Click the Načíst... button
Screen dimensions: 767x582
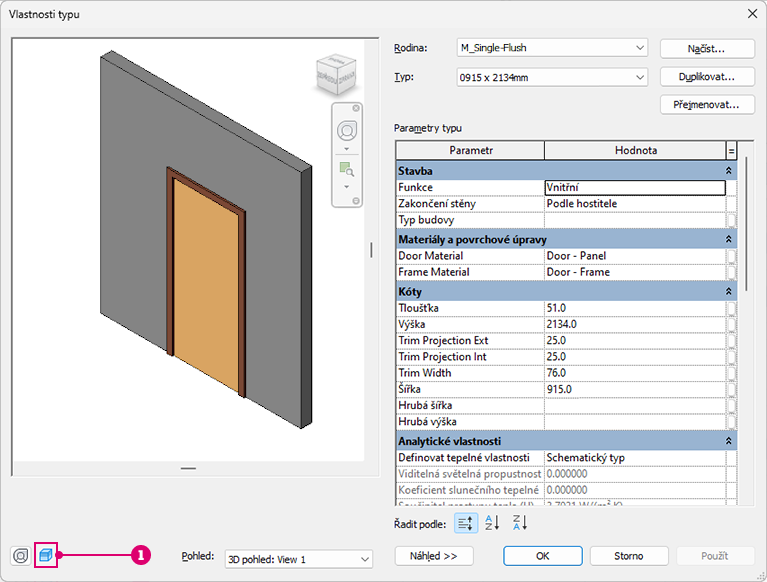tap(707, 48)
